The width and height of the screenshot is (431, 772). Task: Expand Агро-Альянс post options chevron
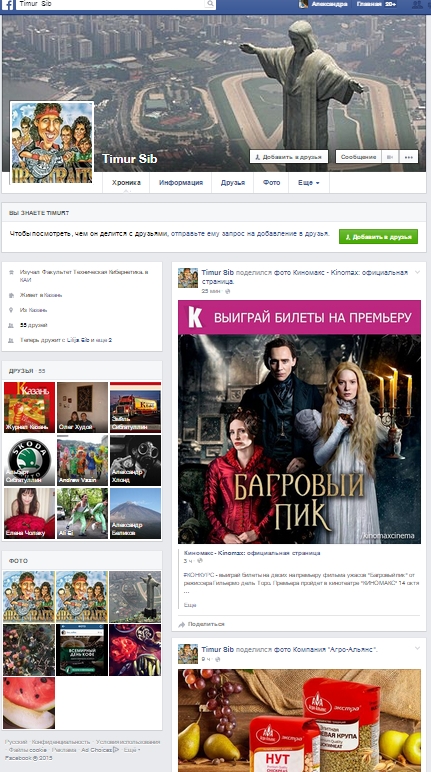tap(418, 649)
